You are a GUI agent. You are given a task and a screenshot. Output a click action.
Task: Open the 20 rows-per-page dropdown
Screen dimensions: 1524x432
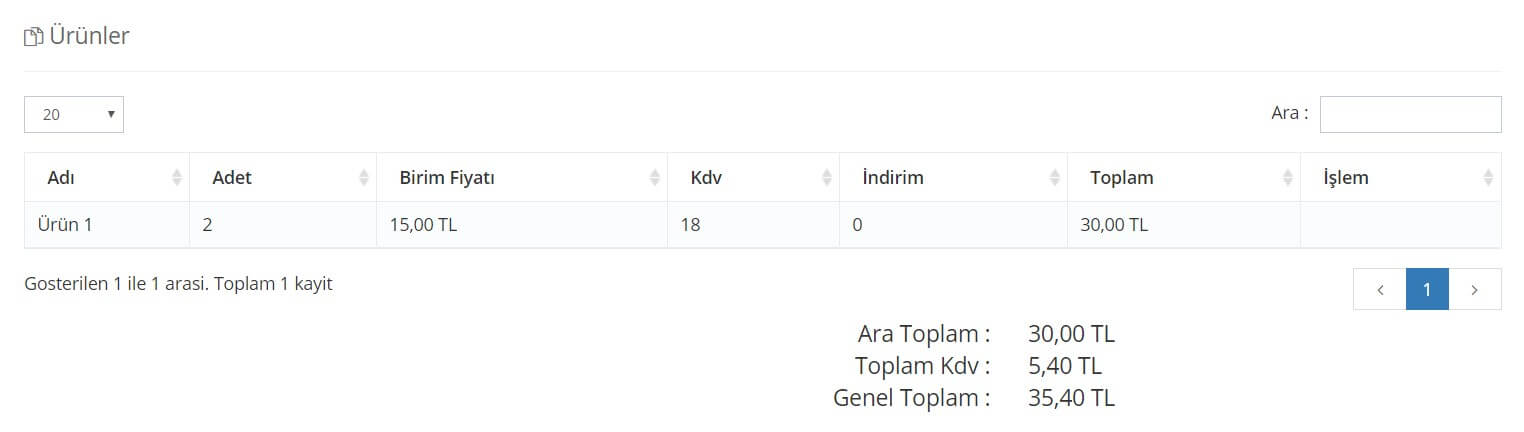point(74,114)
